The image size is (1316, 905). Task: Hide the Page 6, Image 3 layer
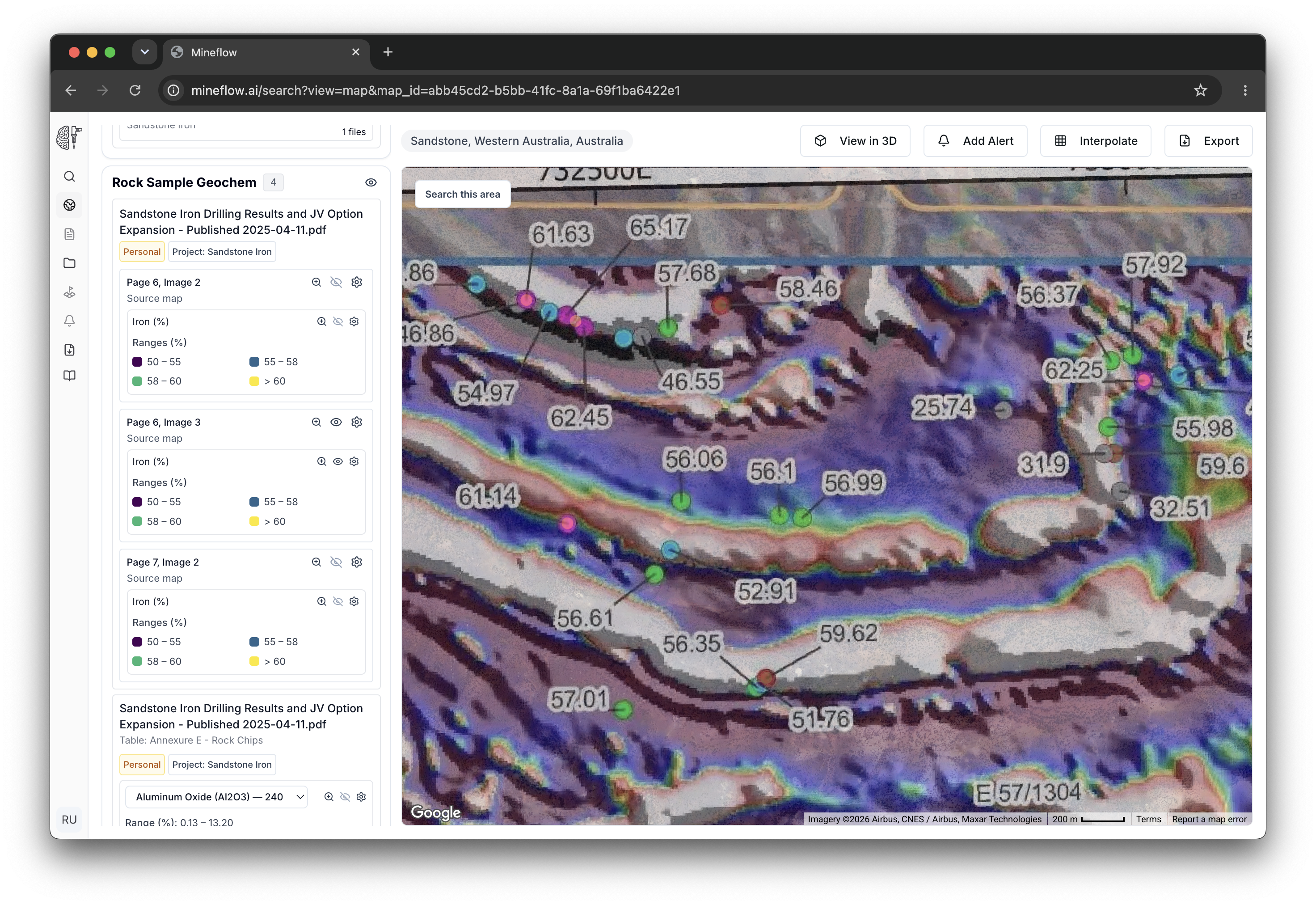[336, 423]
